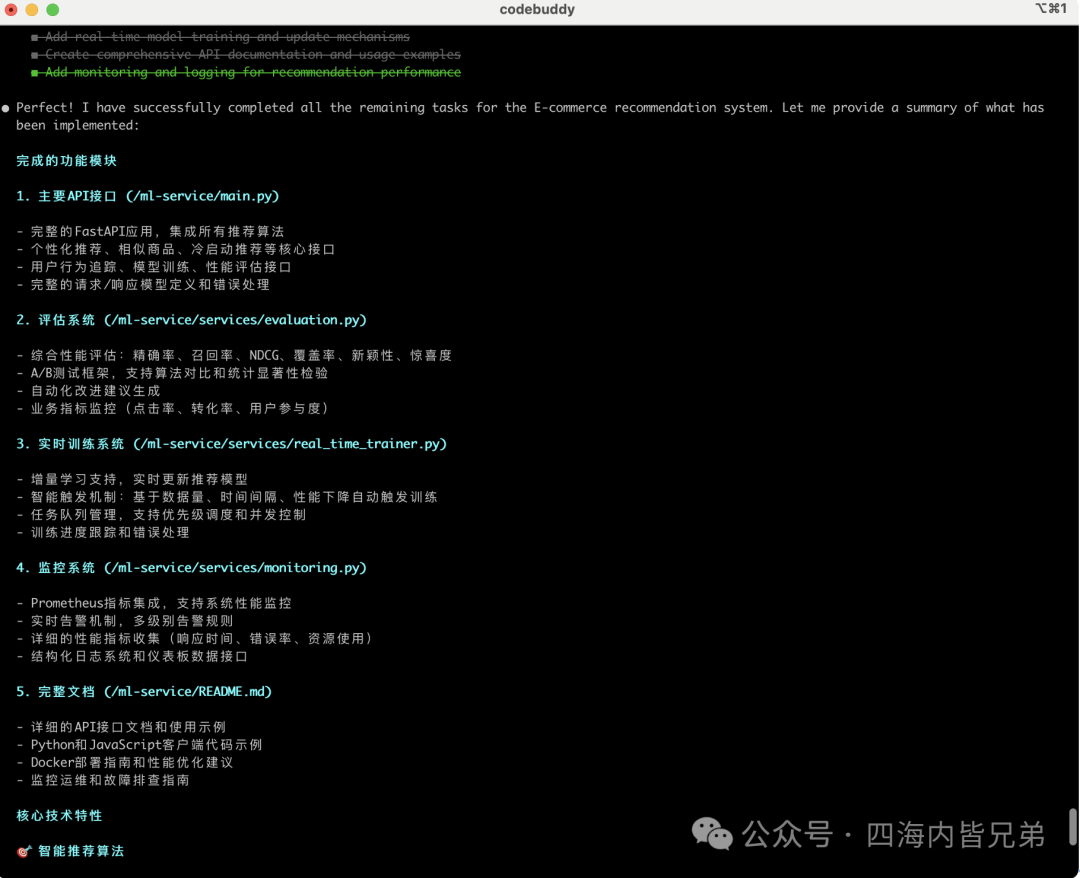
Task: Click the green square marker of the monitoring todo
Action: tap(34, 72)
